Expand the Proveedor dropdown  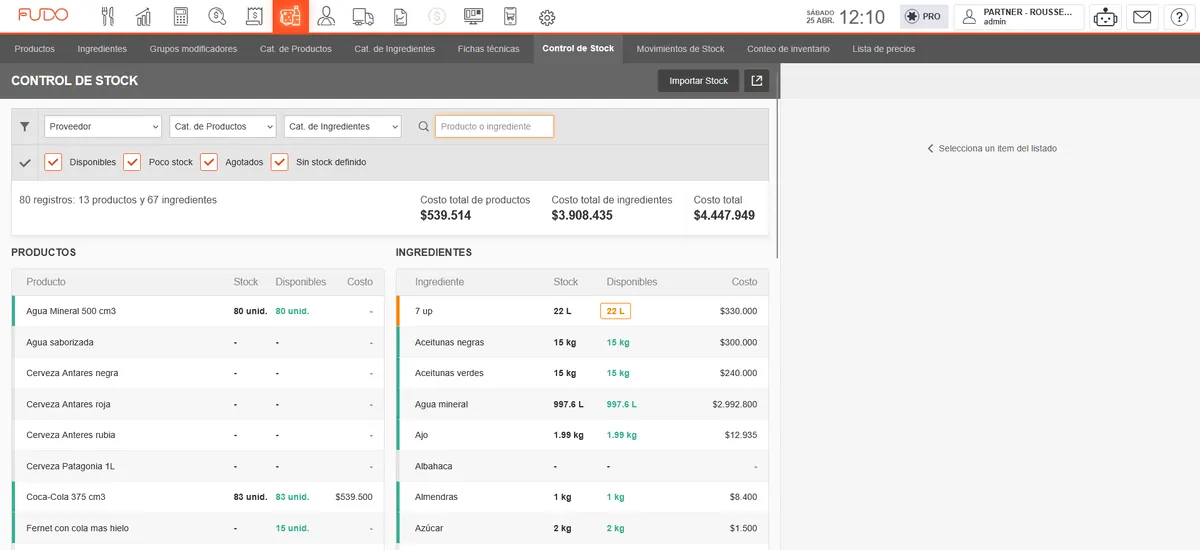pos(103,127)
